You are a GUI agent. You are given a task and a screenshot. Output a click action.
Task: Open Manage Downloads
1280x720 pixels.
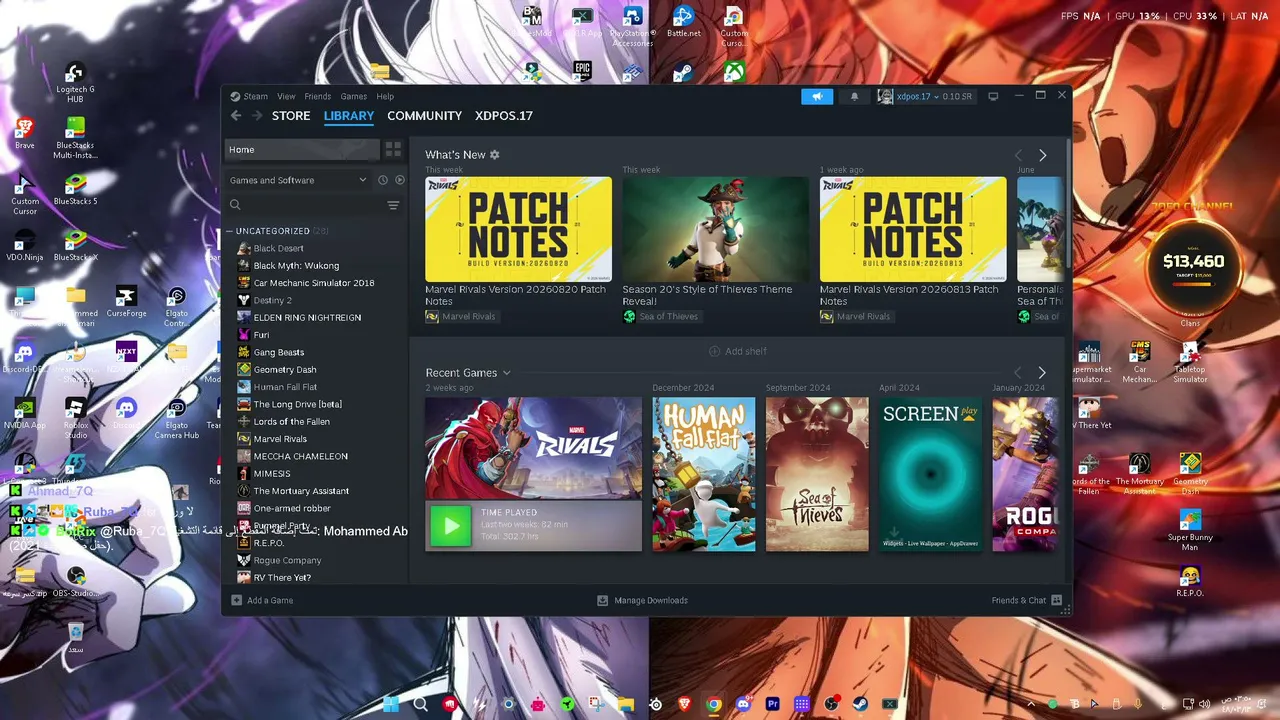(x=642, y=600)
